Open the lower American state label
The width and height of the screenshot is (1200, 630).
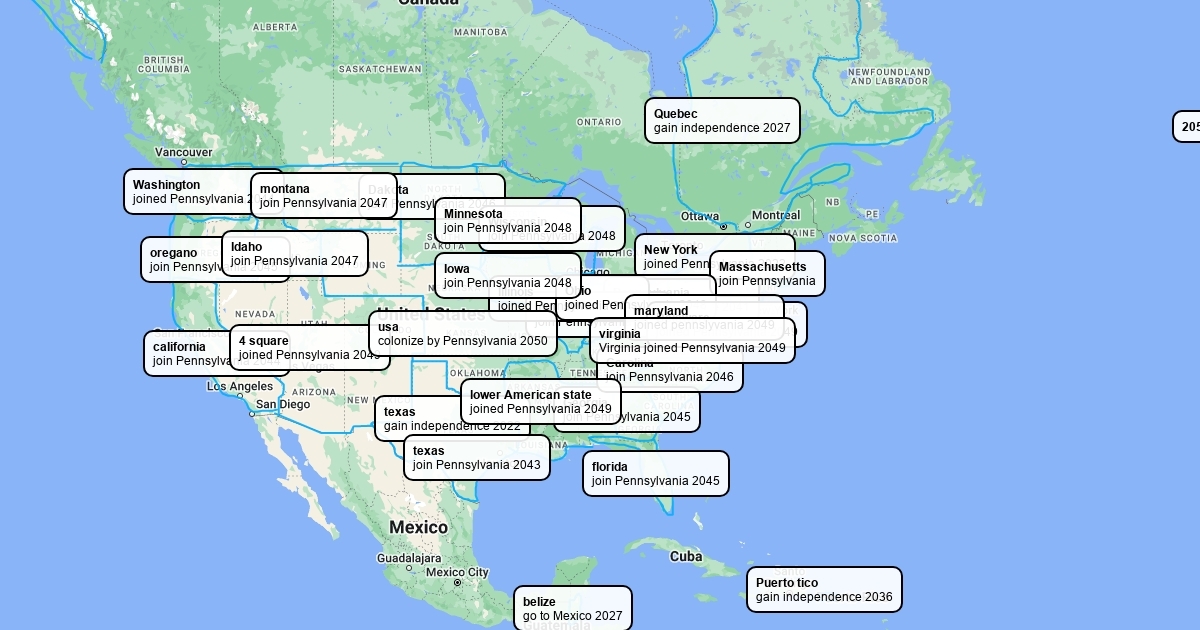540,402
